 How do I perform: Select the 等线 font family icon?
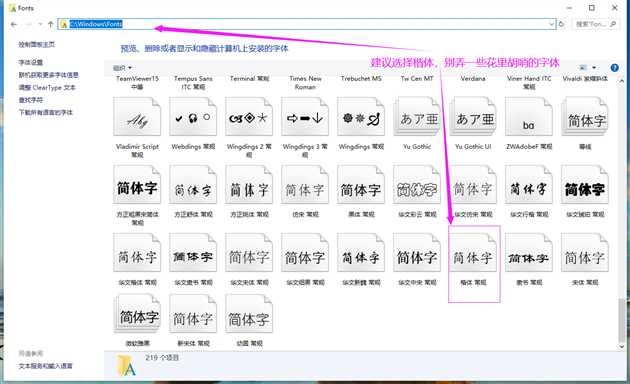(x=585, y=117)
